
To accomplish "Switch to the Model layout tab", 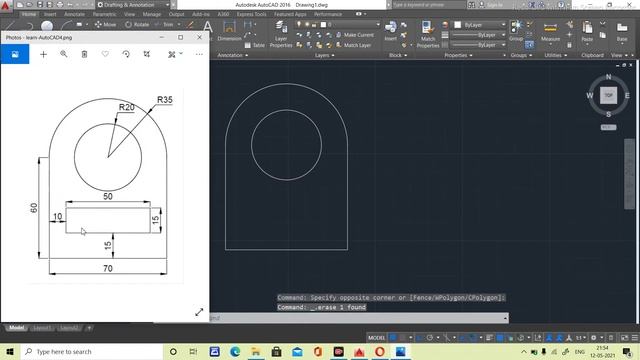I will [x=16, y=328].
